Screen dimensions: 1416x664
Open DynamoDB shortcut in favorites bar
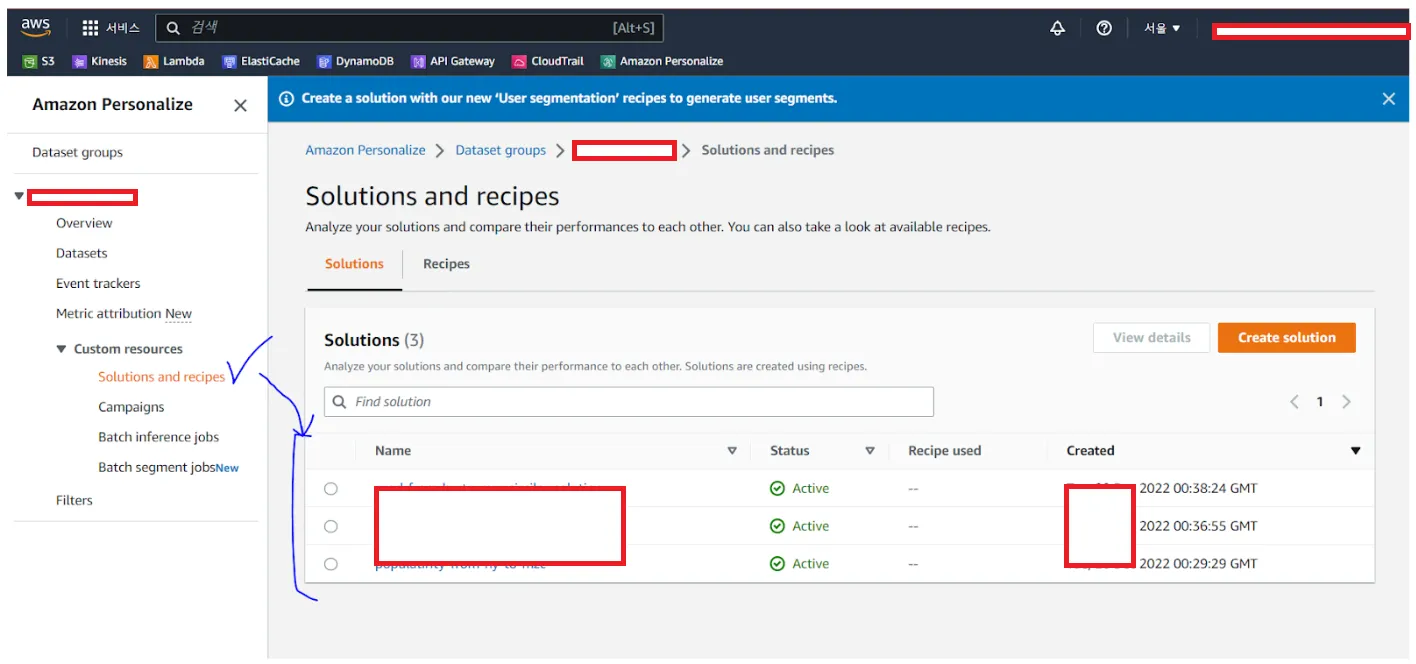pyautogui.click(x=355, y=61)
